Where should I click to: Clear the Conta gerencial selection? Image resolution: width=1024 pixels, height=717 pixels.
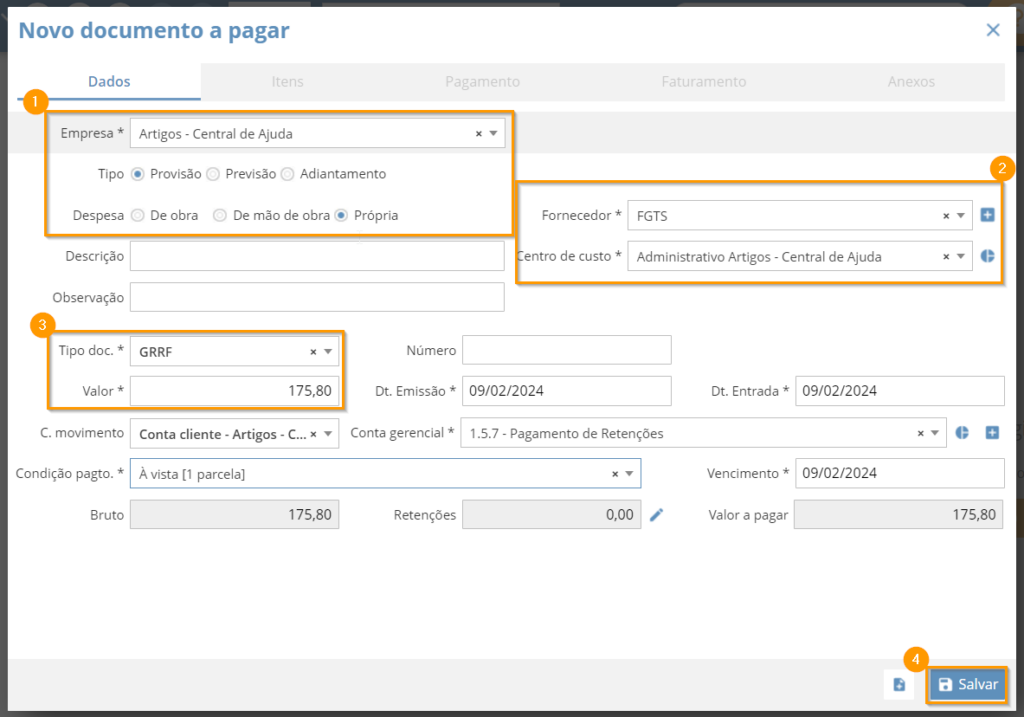[x=921, y=433]
